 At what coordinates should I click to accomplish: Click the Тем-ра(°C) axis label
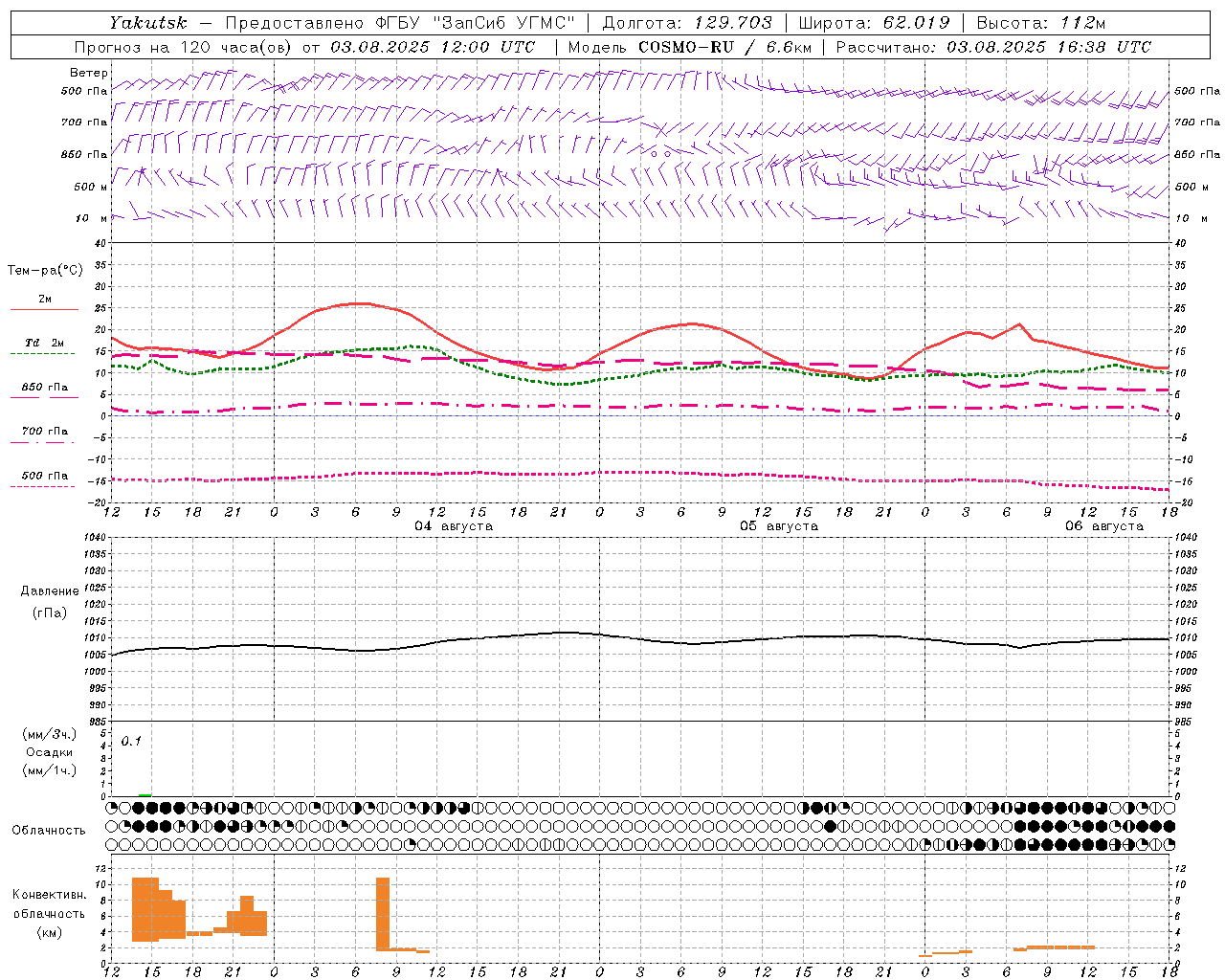(x=45, y=271)
